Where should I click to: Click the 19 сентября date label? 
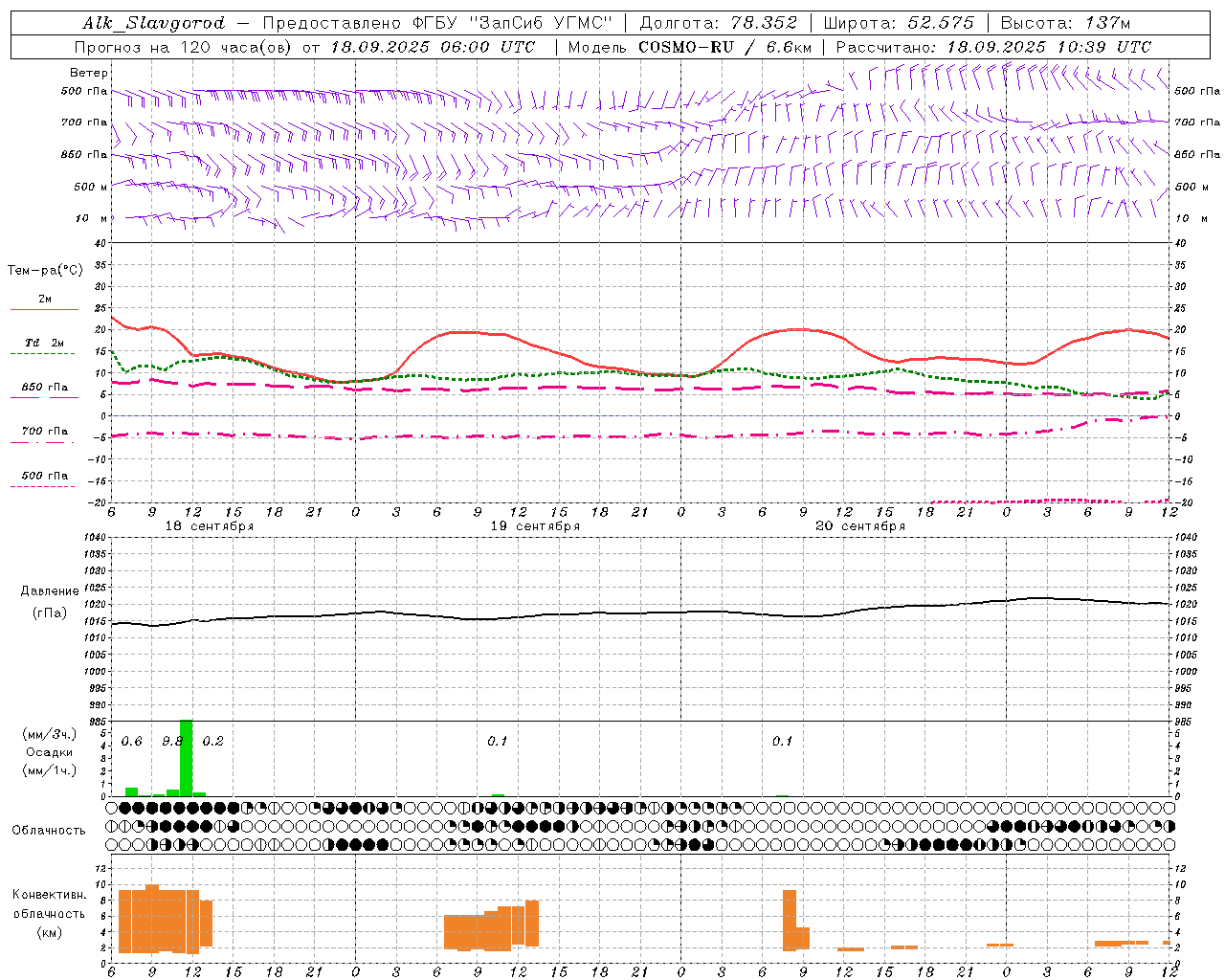click(x=535, y=526)
